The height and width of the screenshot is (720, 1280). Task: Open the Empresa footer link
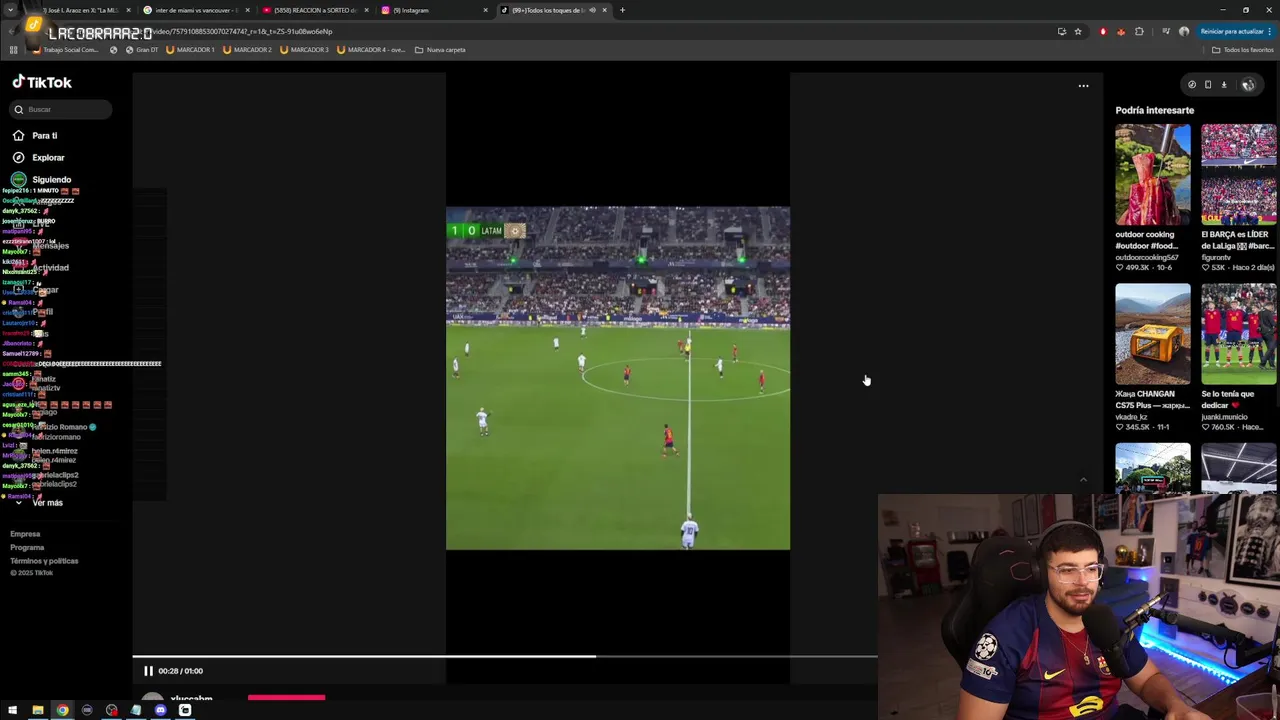pyautogui.click(x=25, y=534)
